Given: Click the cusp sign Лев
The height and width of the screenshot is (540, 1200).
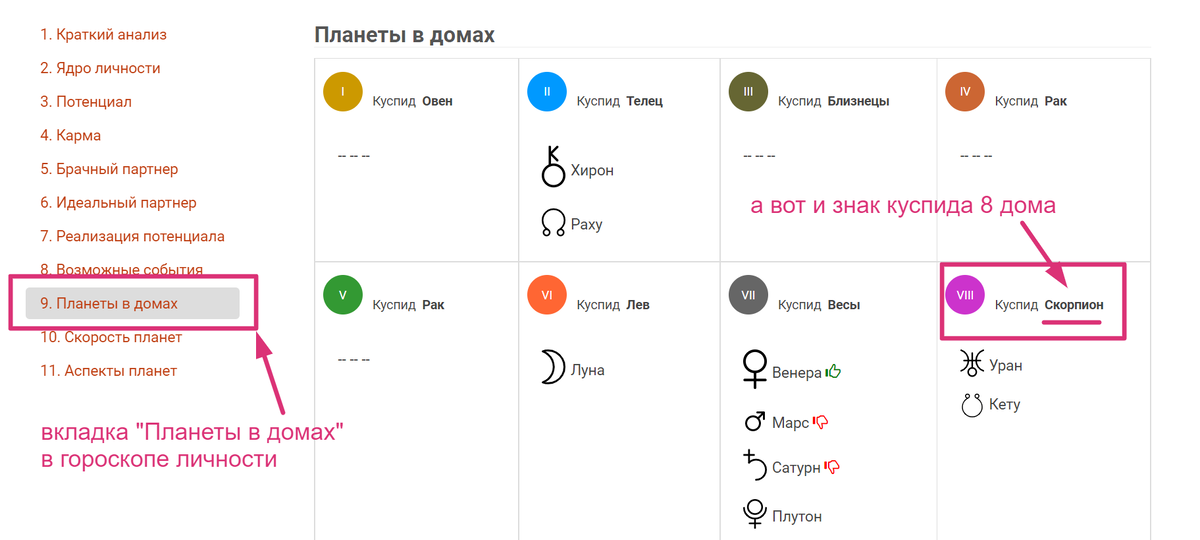Looking at the screenshot, I should point(638,305).
